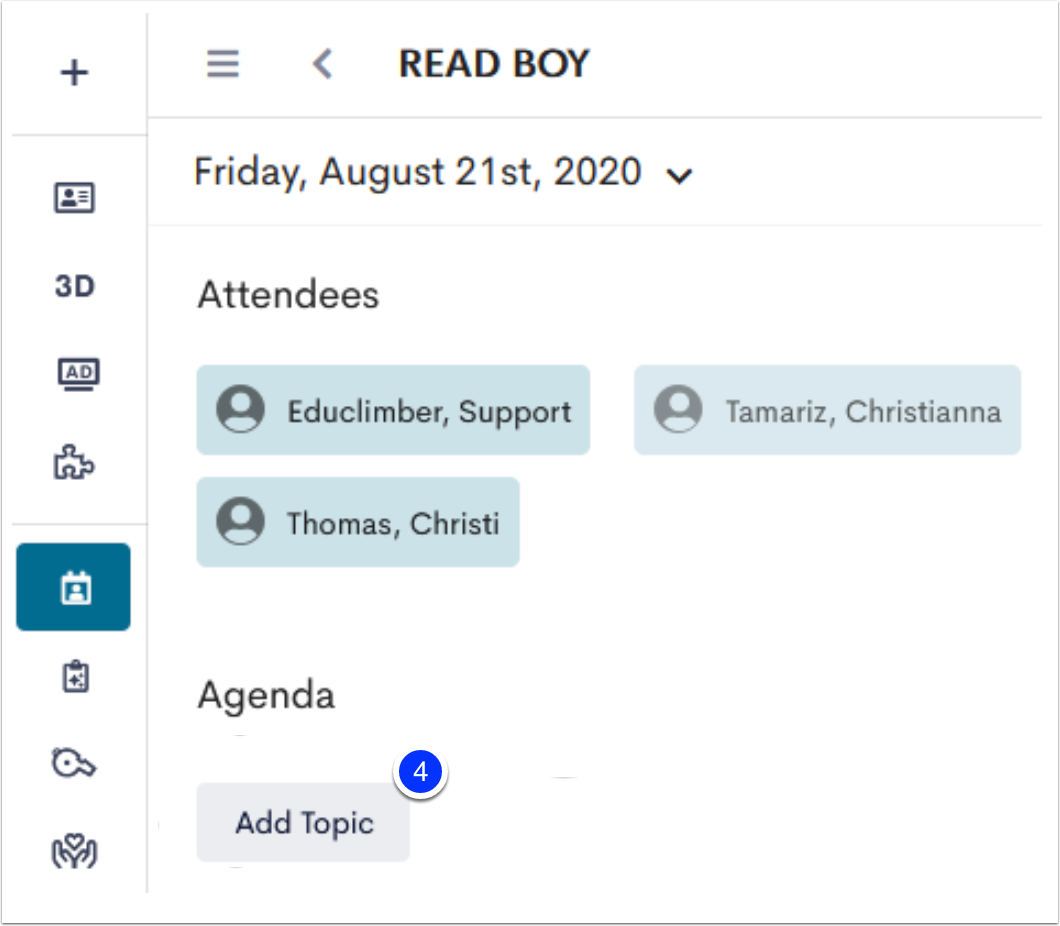Toggle the hamburger menu
This screenshot has height=926, width=1060.
click(223, 64)
